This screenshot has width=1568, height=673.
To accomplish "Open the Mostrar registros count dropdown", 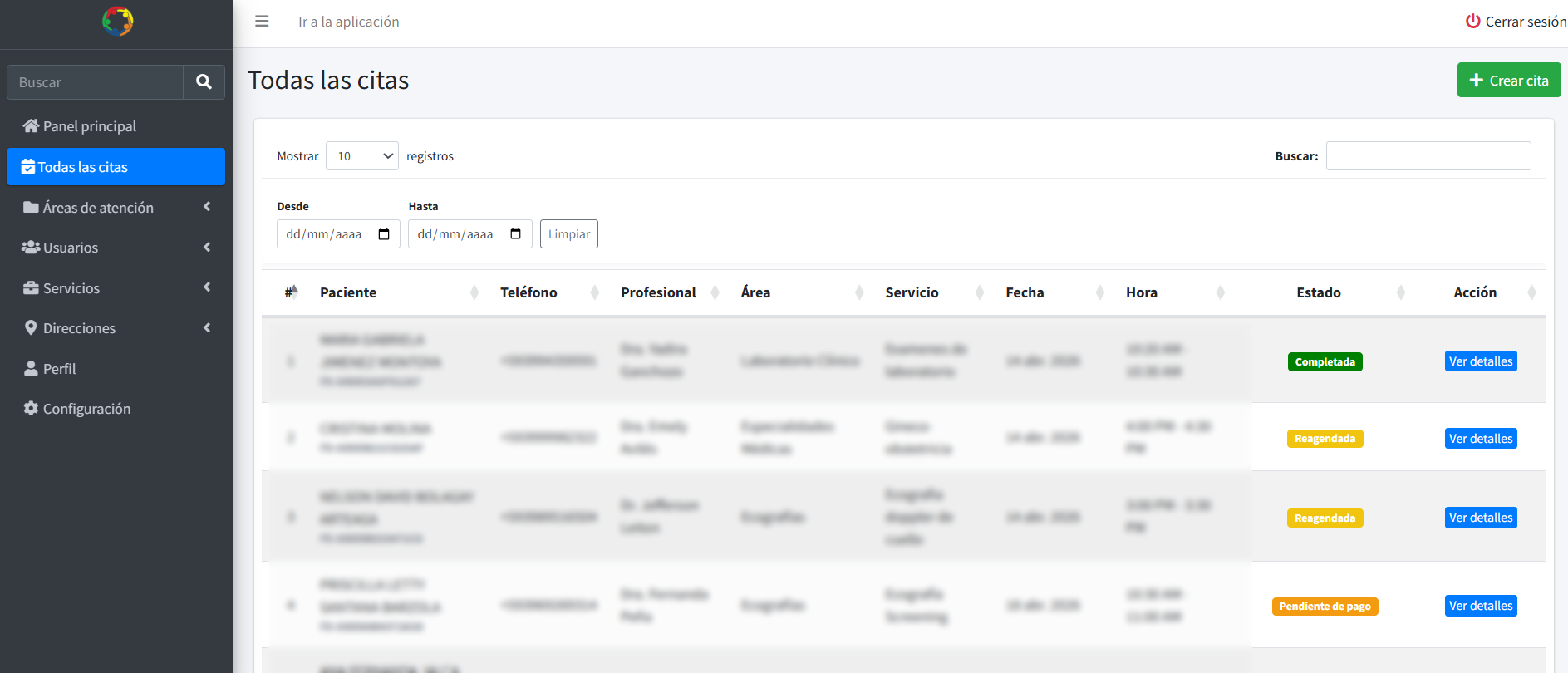I will pos(362,156).
